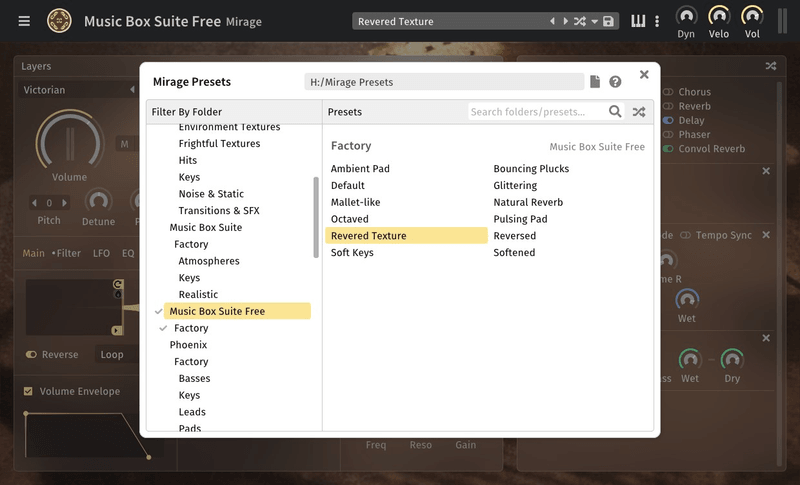The width and height of the screenshot is (800, 485).
Task: Remove the effect beside Tempo Sync
Action: pos(766,235)
